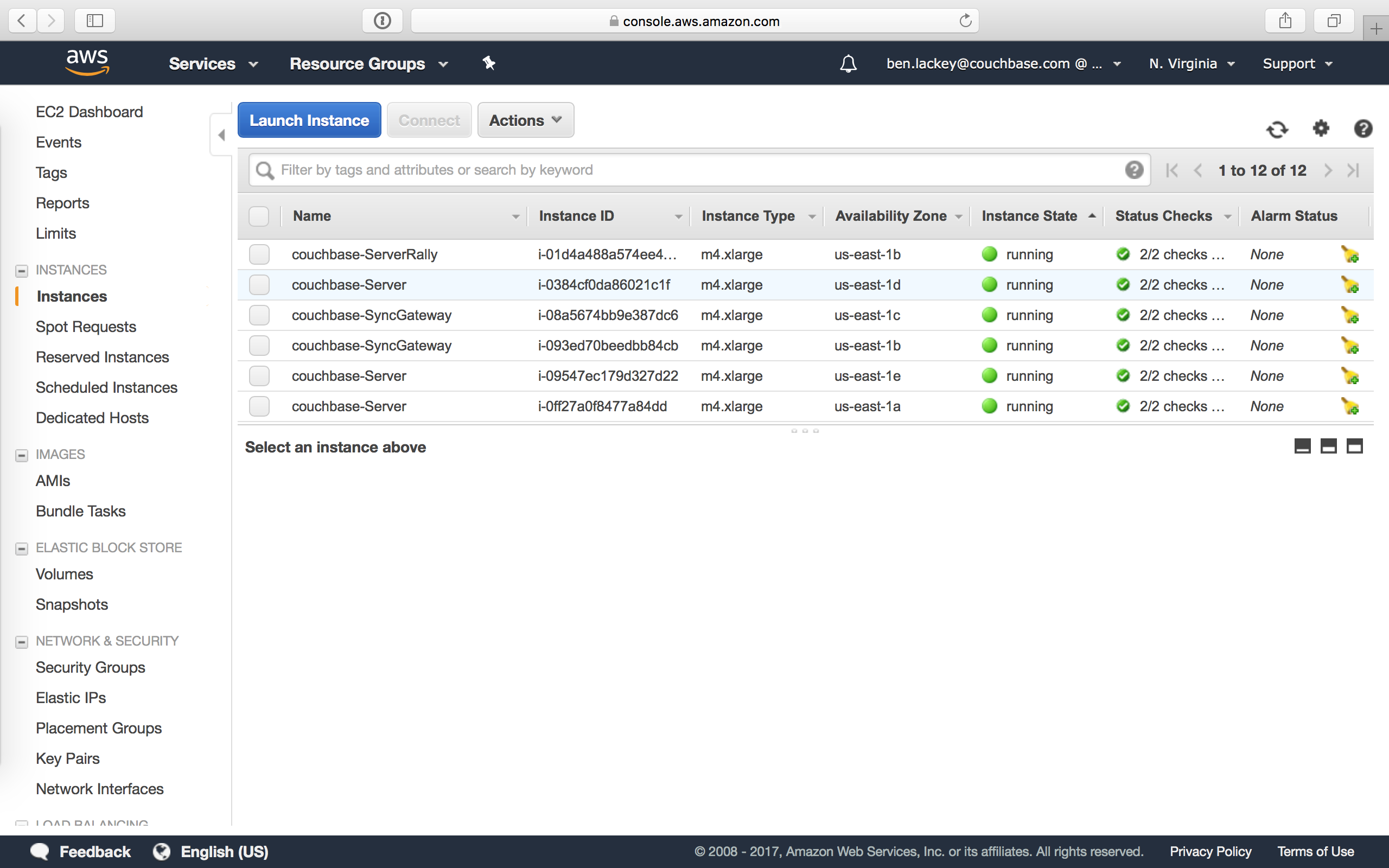Collapse NETWORK & SECURITY section
The height and width of the screenshot is (868, 1389).
point(22,642)
